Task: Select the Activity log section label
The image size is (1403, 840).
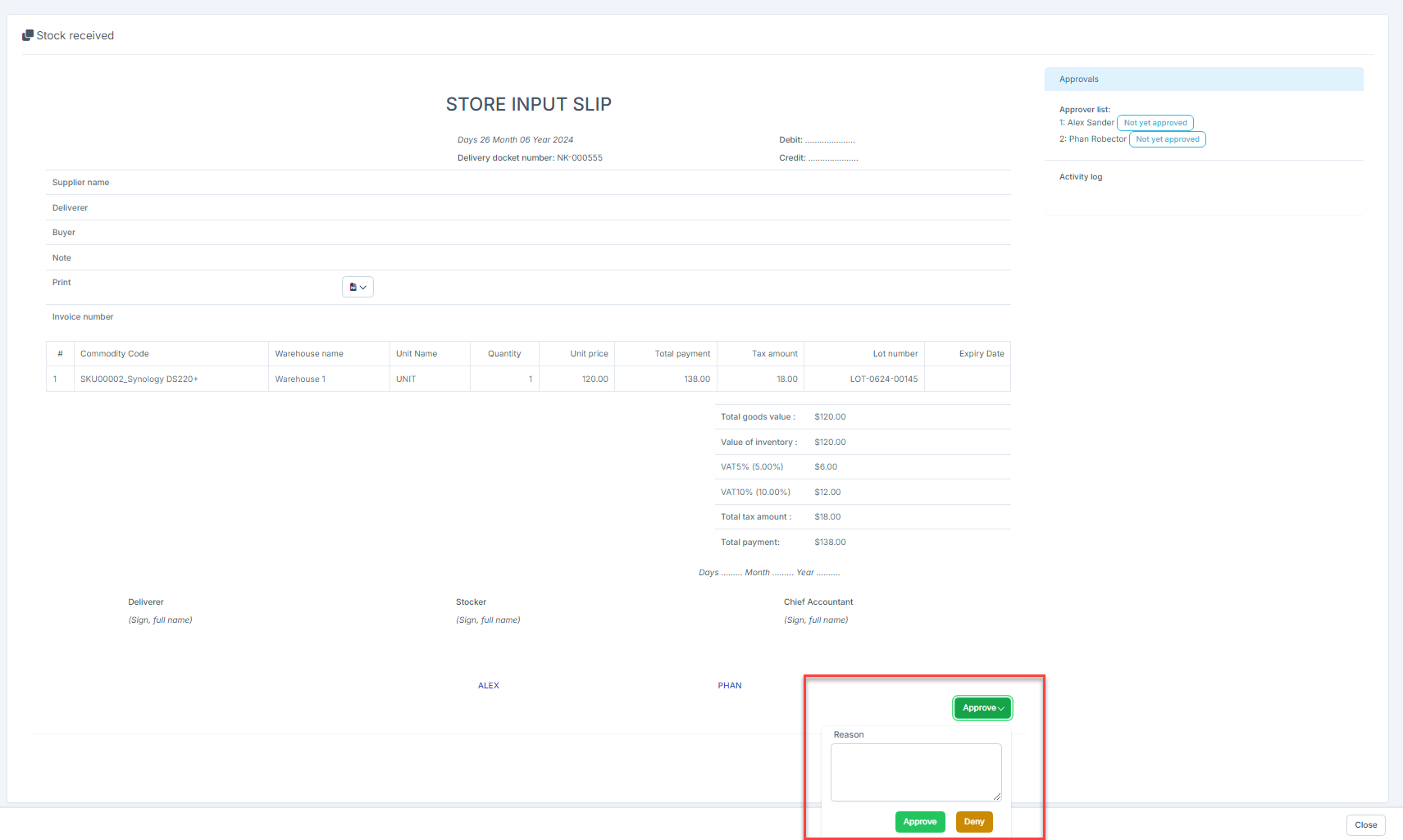Action: pos(1080,177)
